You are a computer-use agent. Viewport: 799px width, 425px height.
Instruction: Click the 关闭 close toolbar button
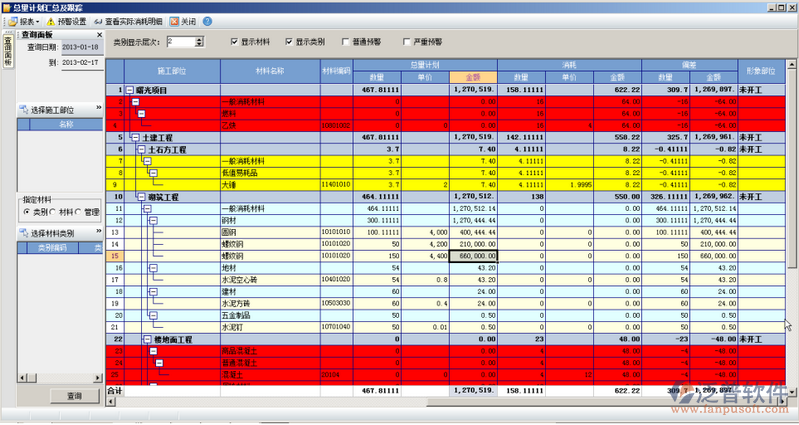tap(174, 21)
